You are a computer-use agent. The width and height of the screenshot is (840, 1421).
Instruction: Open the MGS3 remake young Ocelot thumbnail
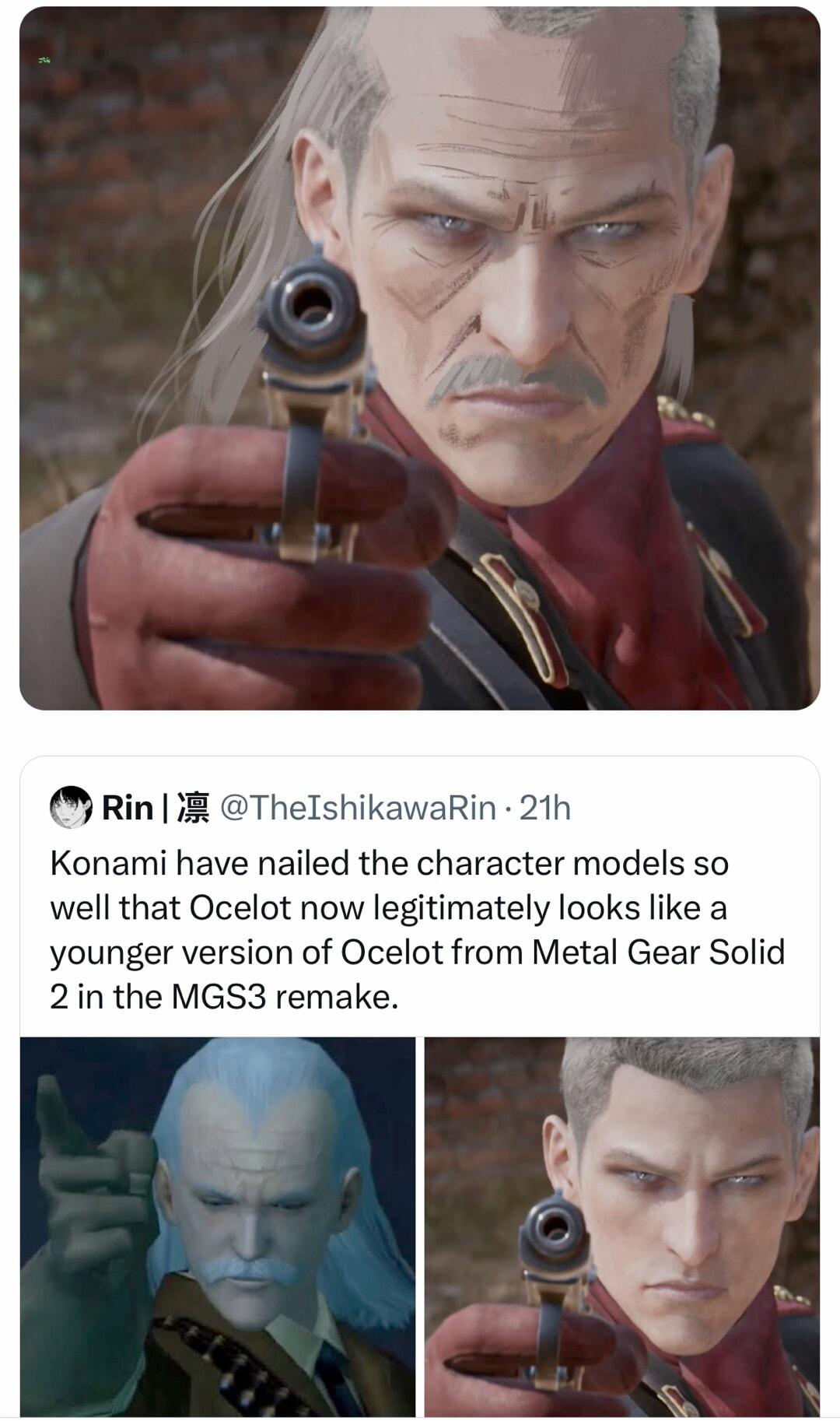point(622,1226)
